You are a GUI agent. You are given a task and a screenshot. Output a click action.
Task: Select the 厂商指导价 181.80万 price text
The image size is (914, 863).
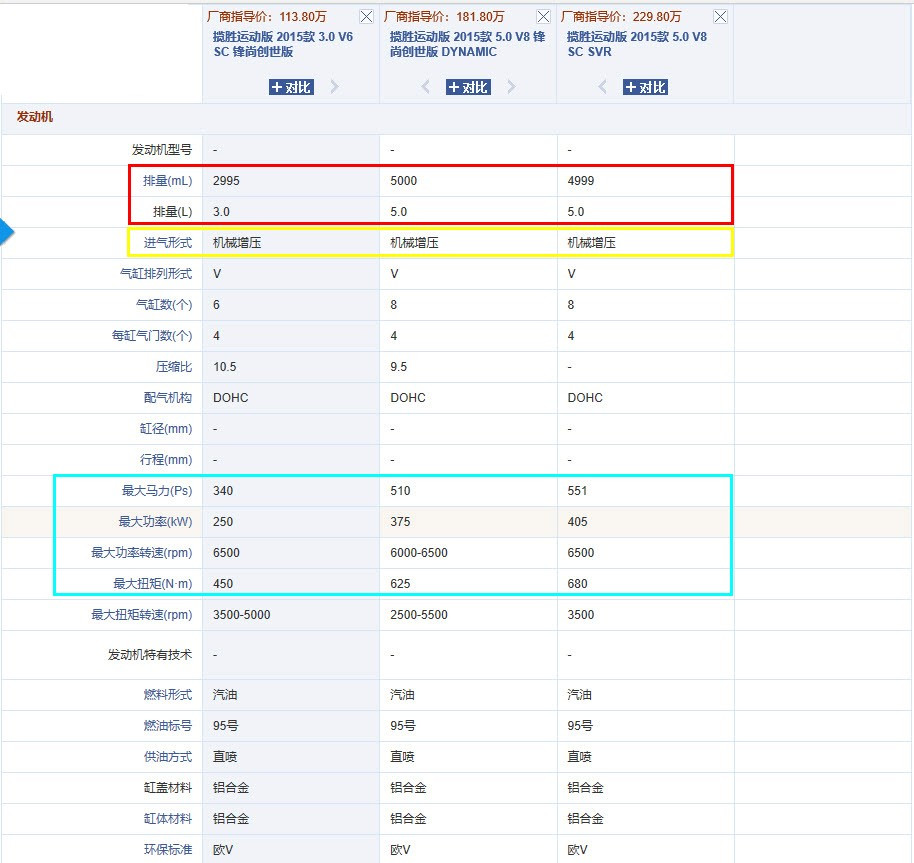pyautogui.click(x=444, y=16)
